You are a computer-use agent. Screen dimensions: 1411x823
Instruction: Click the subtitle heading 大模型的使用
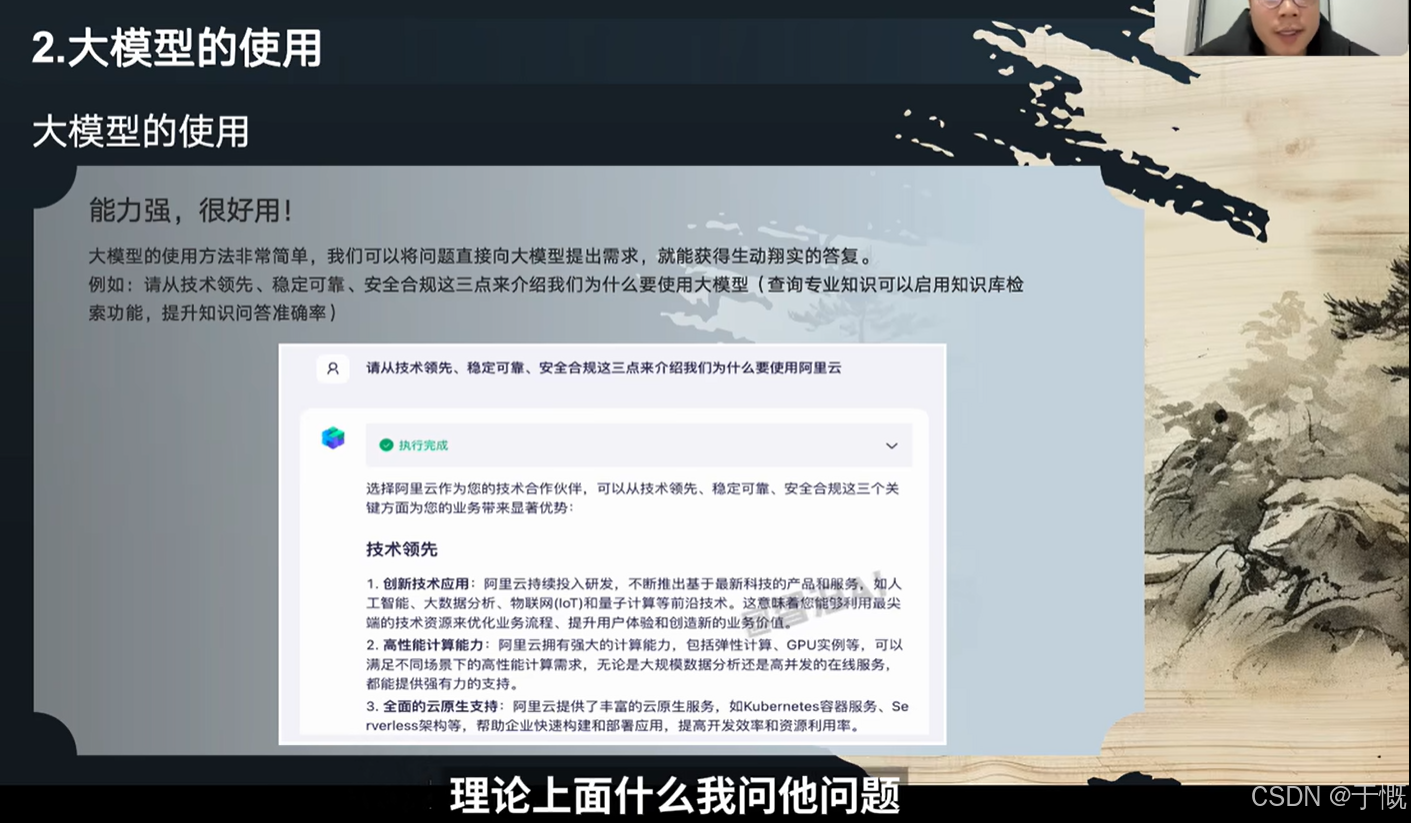[x=141, y=131]
